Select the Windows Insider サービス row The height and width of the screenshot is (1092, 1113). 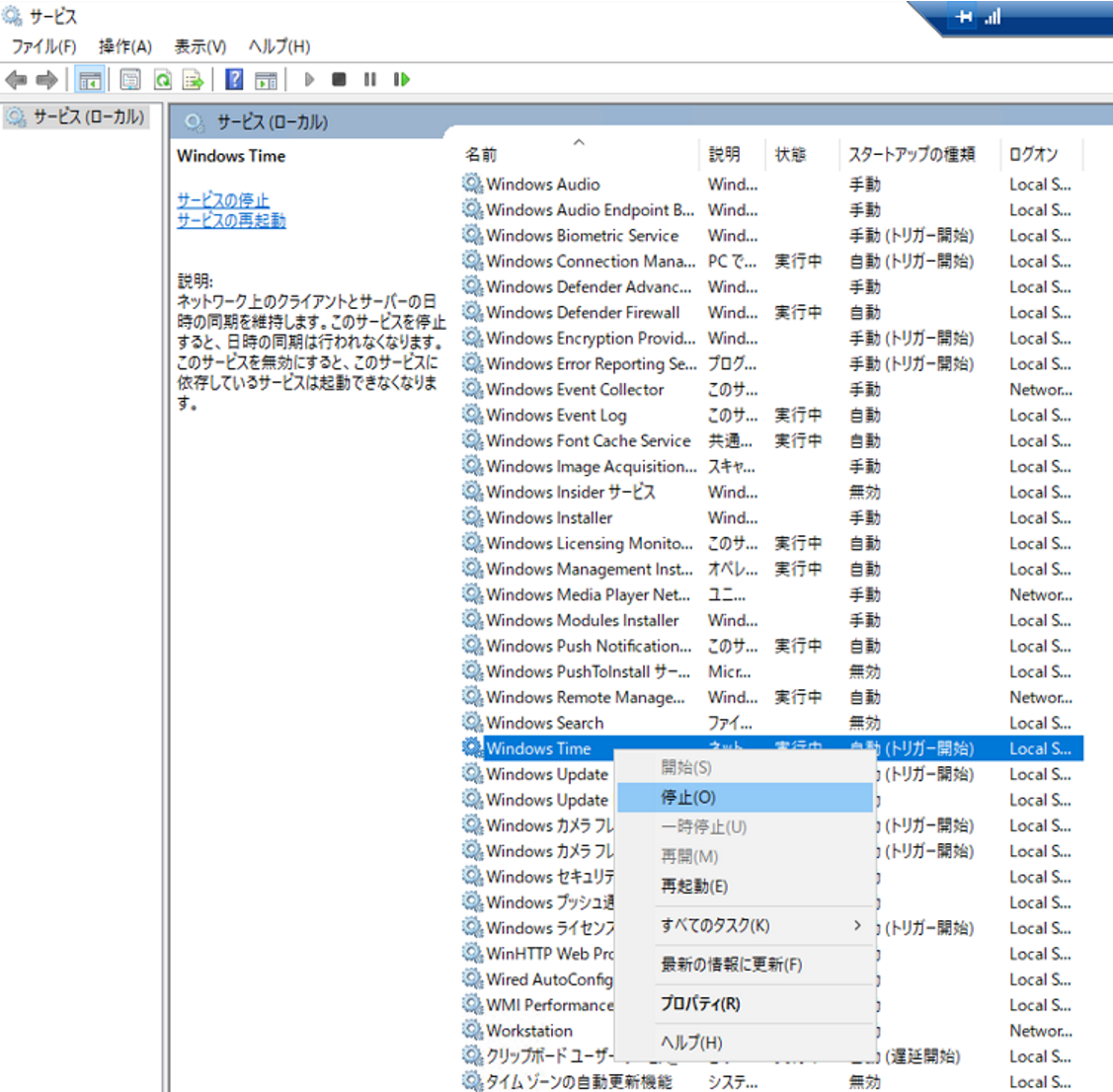[x=772, y=492]
